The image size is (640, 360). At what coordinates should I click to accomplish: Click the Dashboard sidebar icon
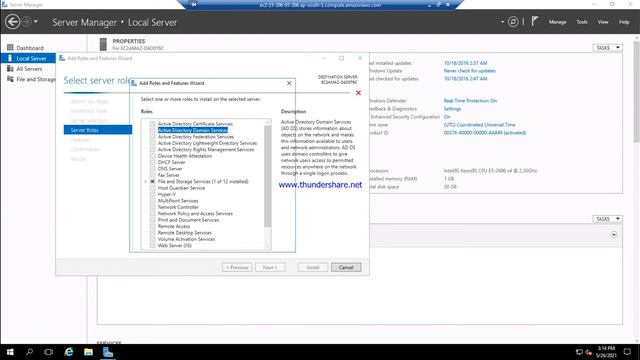pyautogui.click(x=10, y=47)
